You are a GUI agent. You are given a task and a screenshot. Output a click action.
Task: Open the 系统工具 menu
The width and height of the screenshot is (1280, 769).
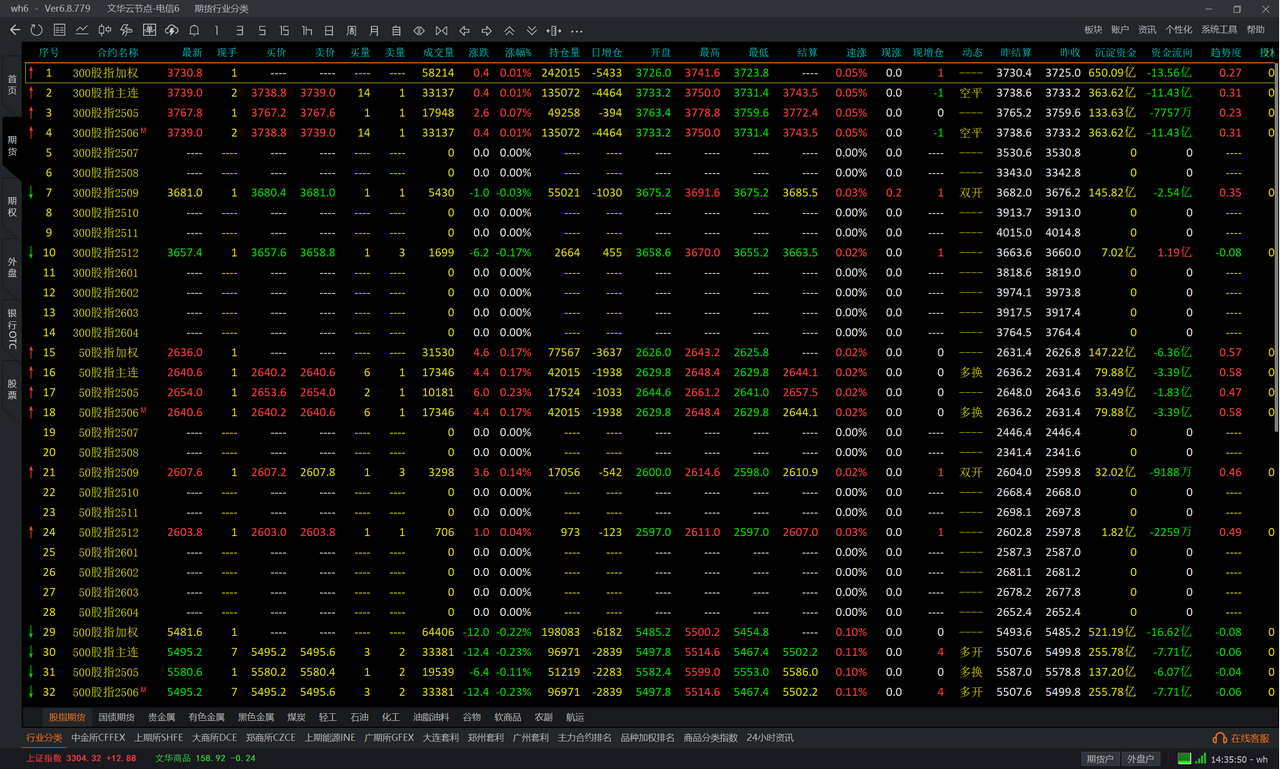pyautogui.click(x=1219, y=30)
